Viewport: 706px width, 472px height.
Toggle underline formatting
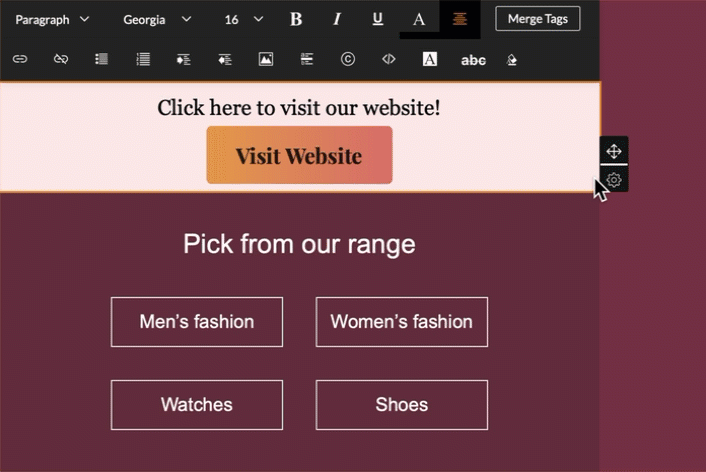(x=377, y=19)
